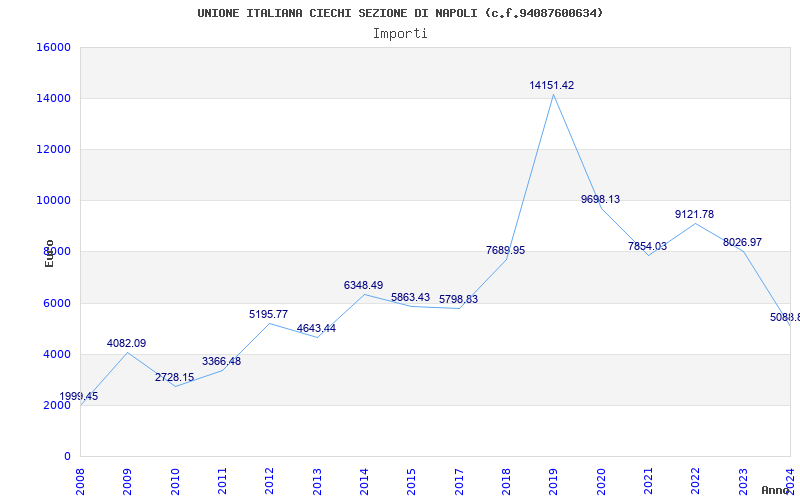Viewport: 800px width, 500px height.
Task: Click the x-axis year 2015
Action: click(x=411, y=481)
